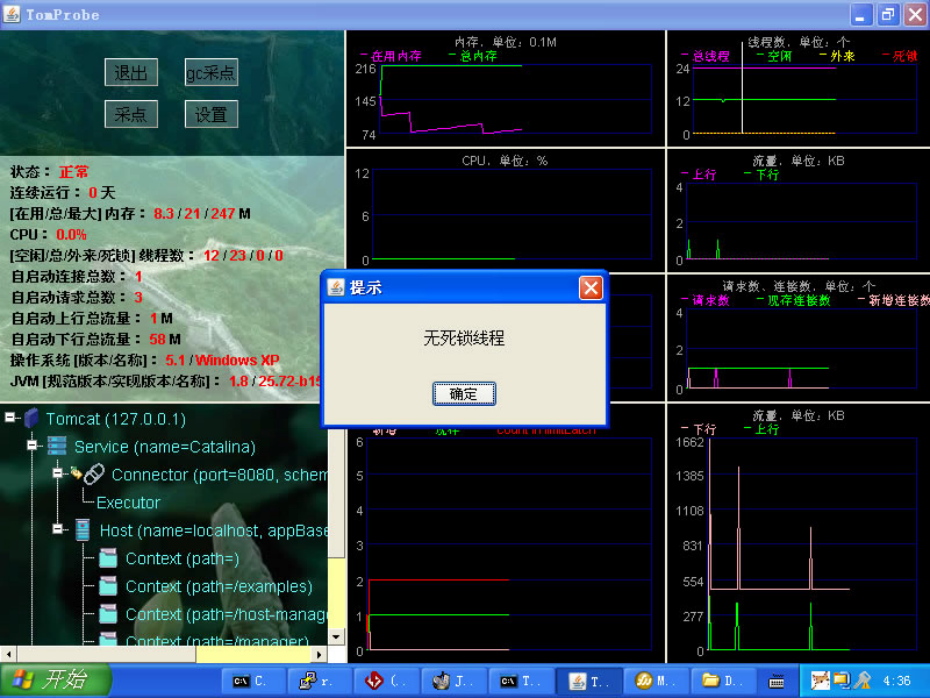The height and width of the screenshot is (698, 930).
Task: Click the gc采点 button
Action: [x=211, y=72]
